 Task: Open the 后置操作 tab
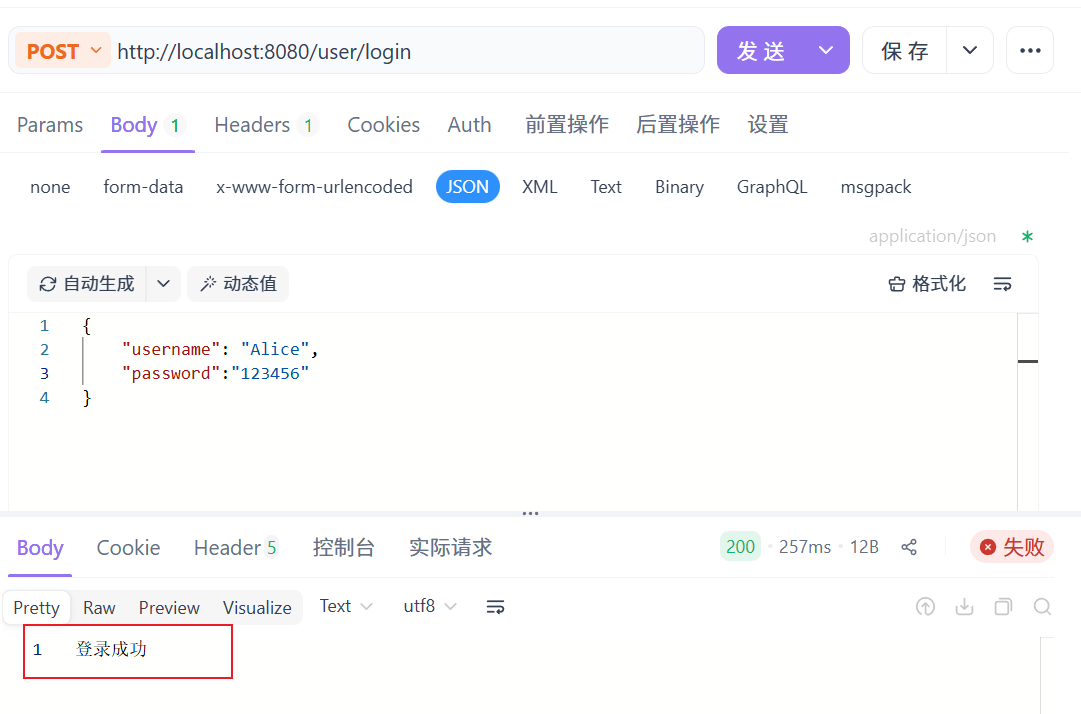(678, 125)
